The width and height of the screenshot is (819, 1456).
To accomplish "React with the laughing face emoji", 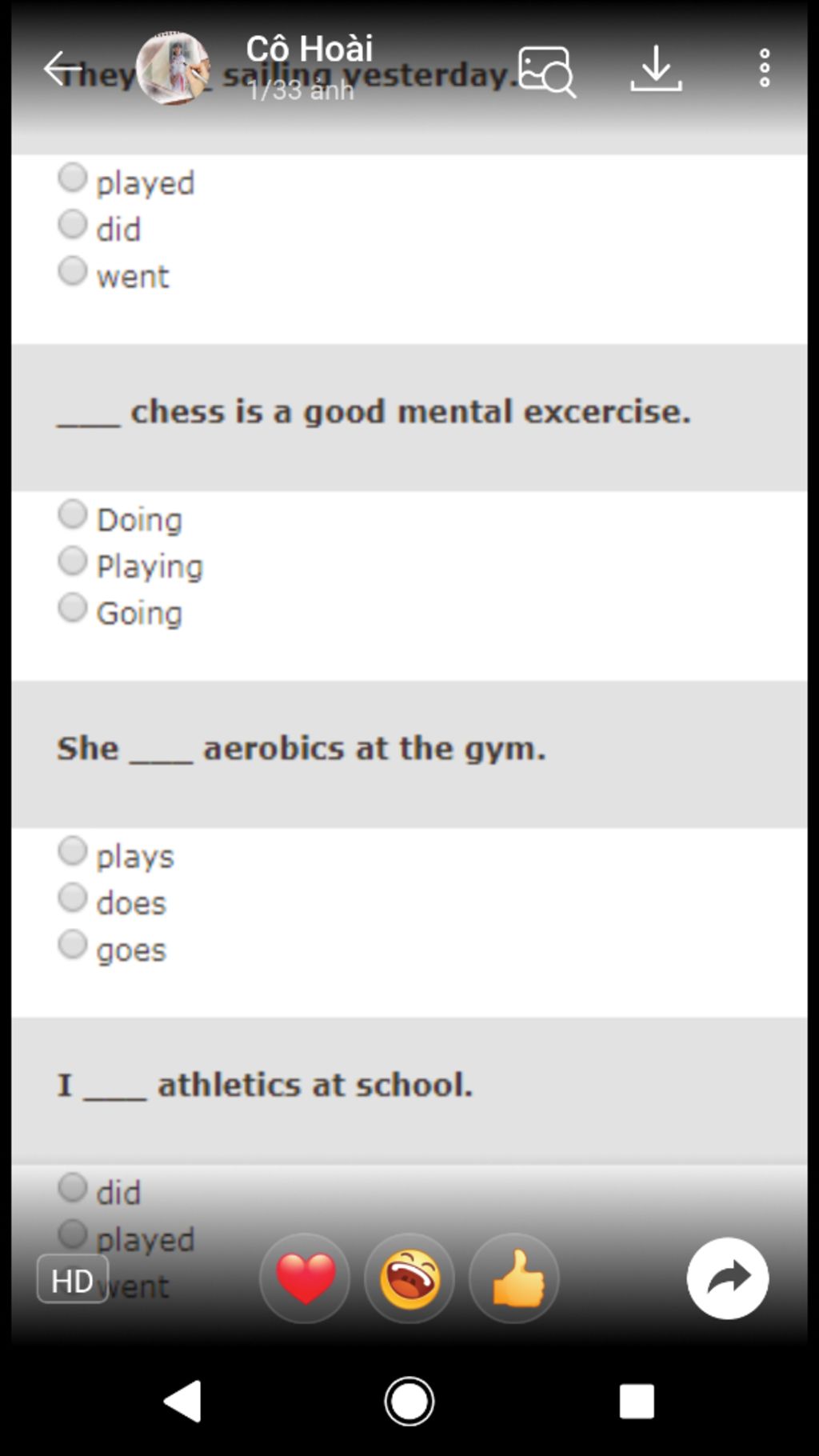I will (x=409, y=1278).
